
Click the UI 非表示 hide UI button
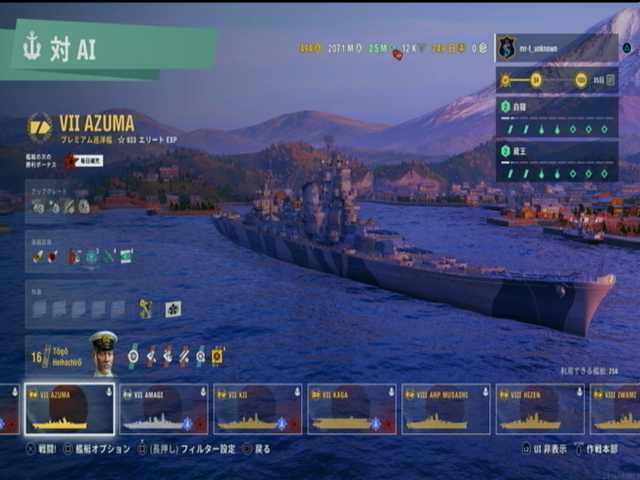tap(544, 449)
